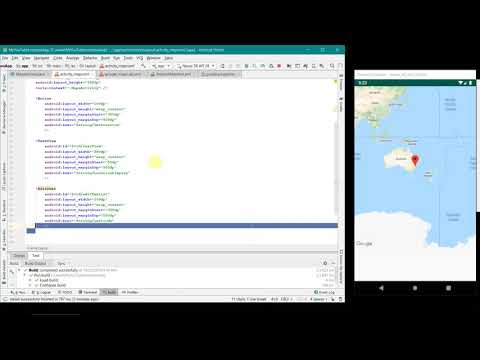Click the highlighted selected line in editor

click(x=186, y=226)
